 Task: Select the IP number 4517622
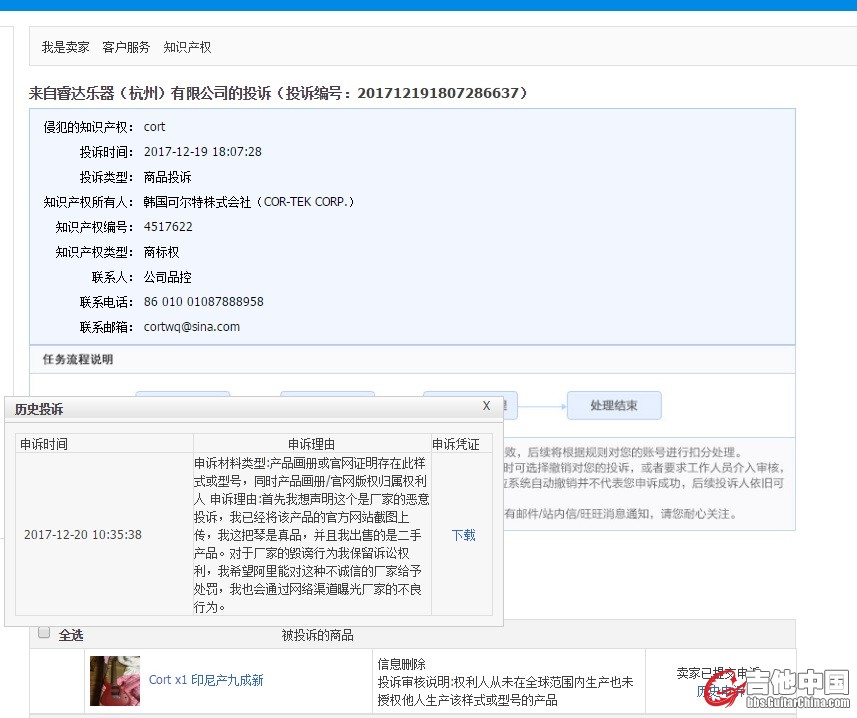point(168,227)
